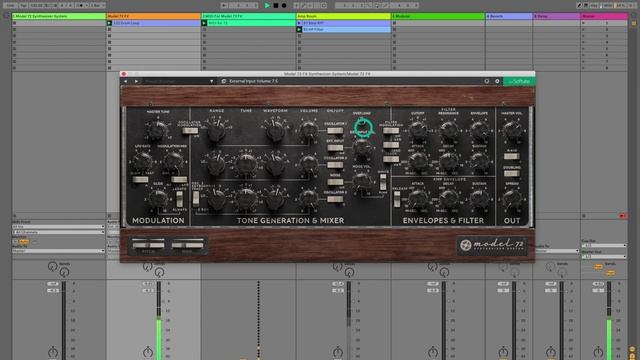This screenshot has width=640, height=360.
Task: Toggle the Oscillator 2 on/off switch
Action: coord(335,164)
